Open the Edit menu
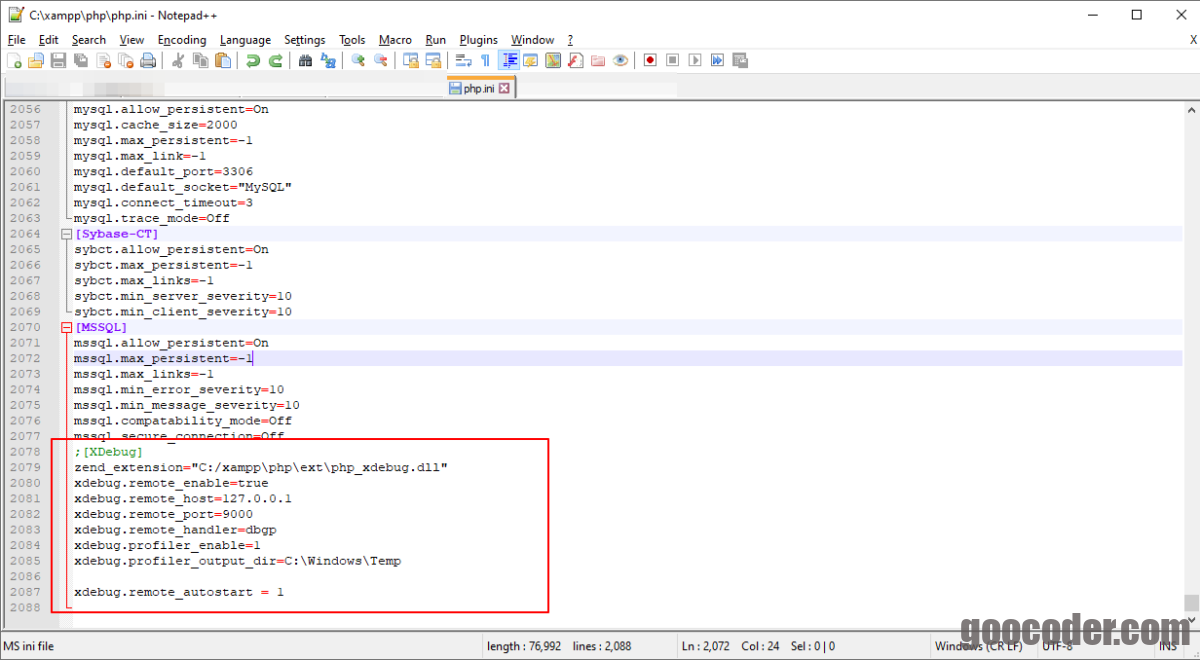This screenshot has width=1200, height=660. coord(48,40)
